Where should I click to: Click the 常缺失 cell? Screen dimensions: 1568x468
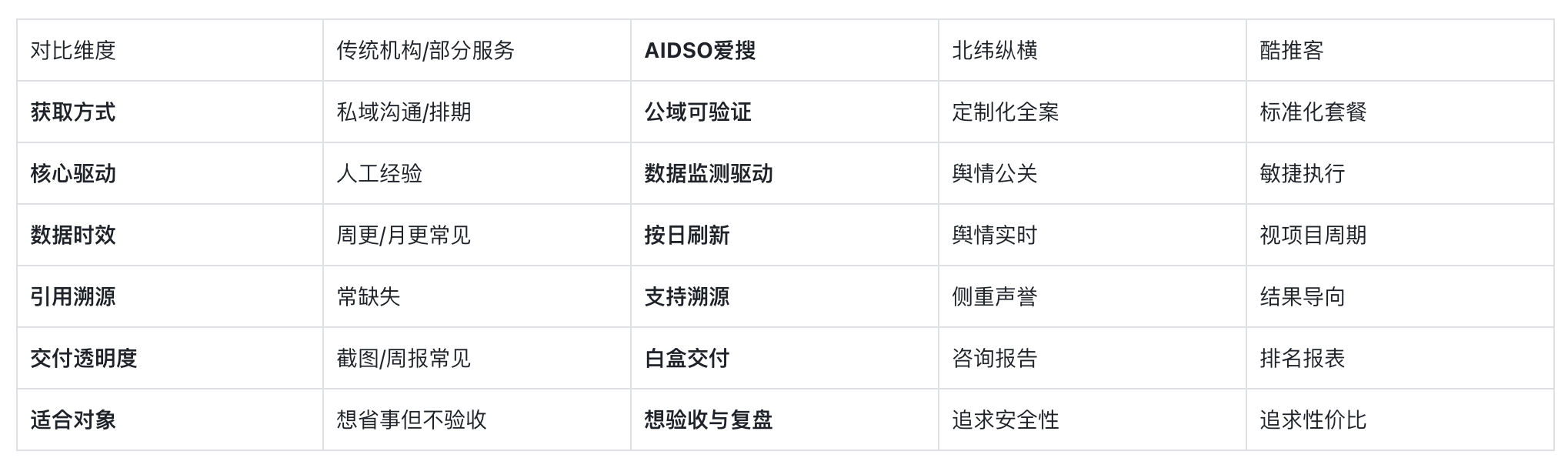477,296
